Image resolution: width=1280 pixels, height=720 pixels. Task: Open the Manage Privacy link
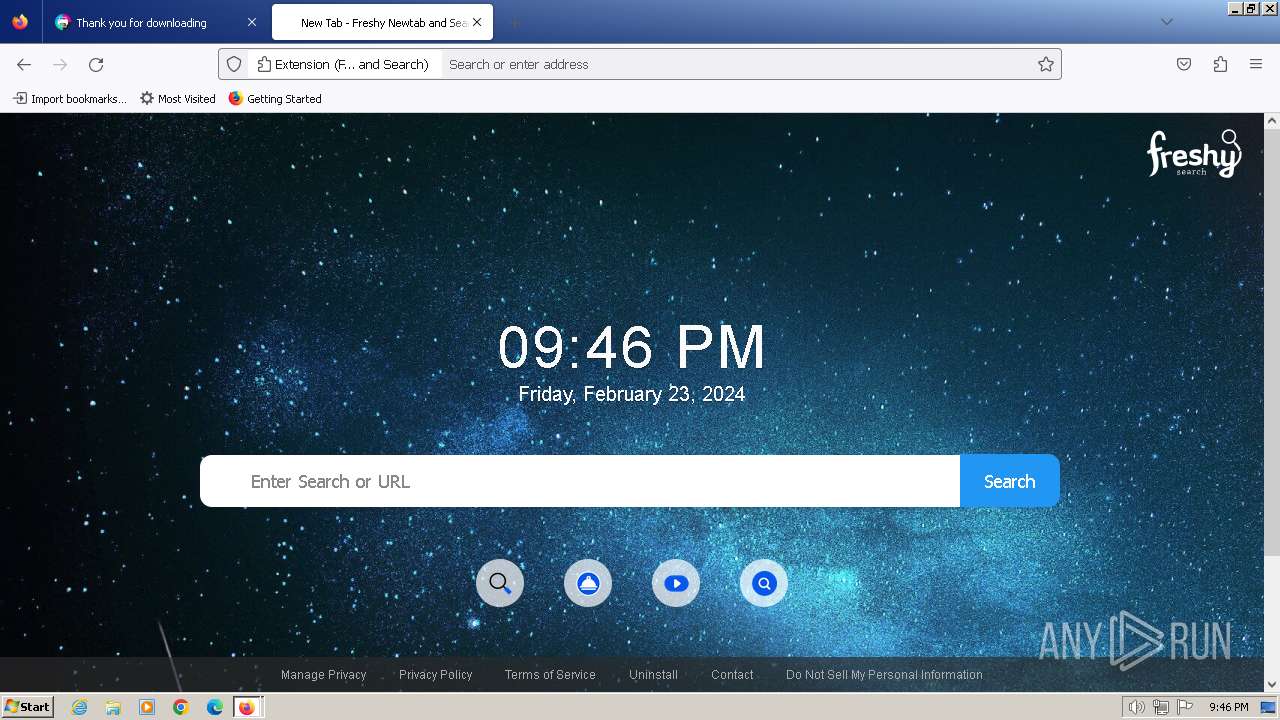(x=324, y=675)
